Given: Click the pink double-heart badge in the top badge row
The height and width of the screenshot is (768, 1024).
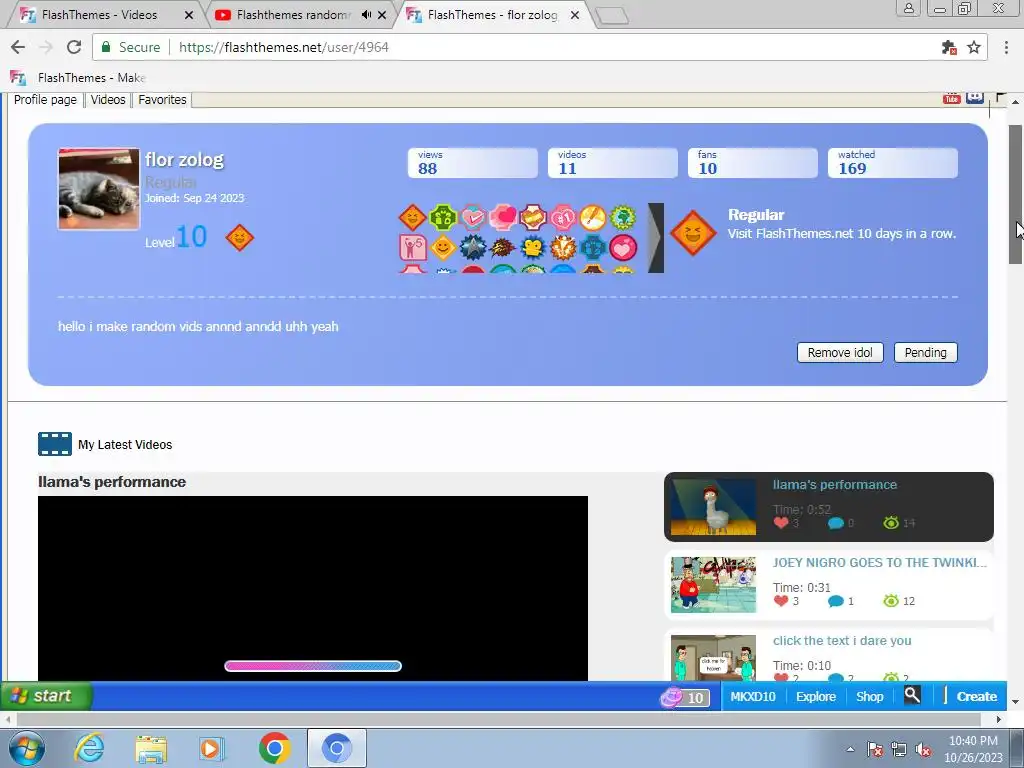Looking at the screenshot, I should (503, 217).
